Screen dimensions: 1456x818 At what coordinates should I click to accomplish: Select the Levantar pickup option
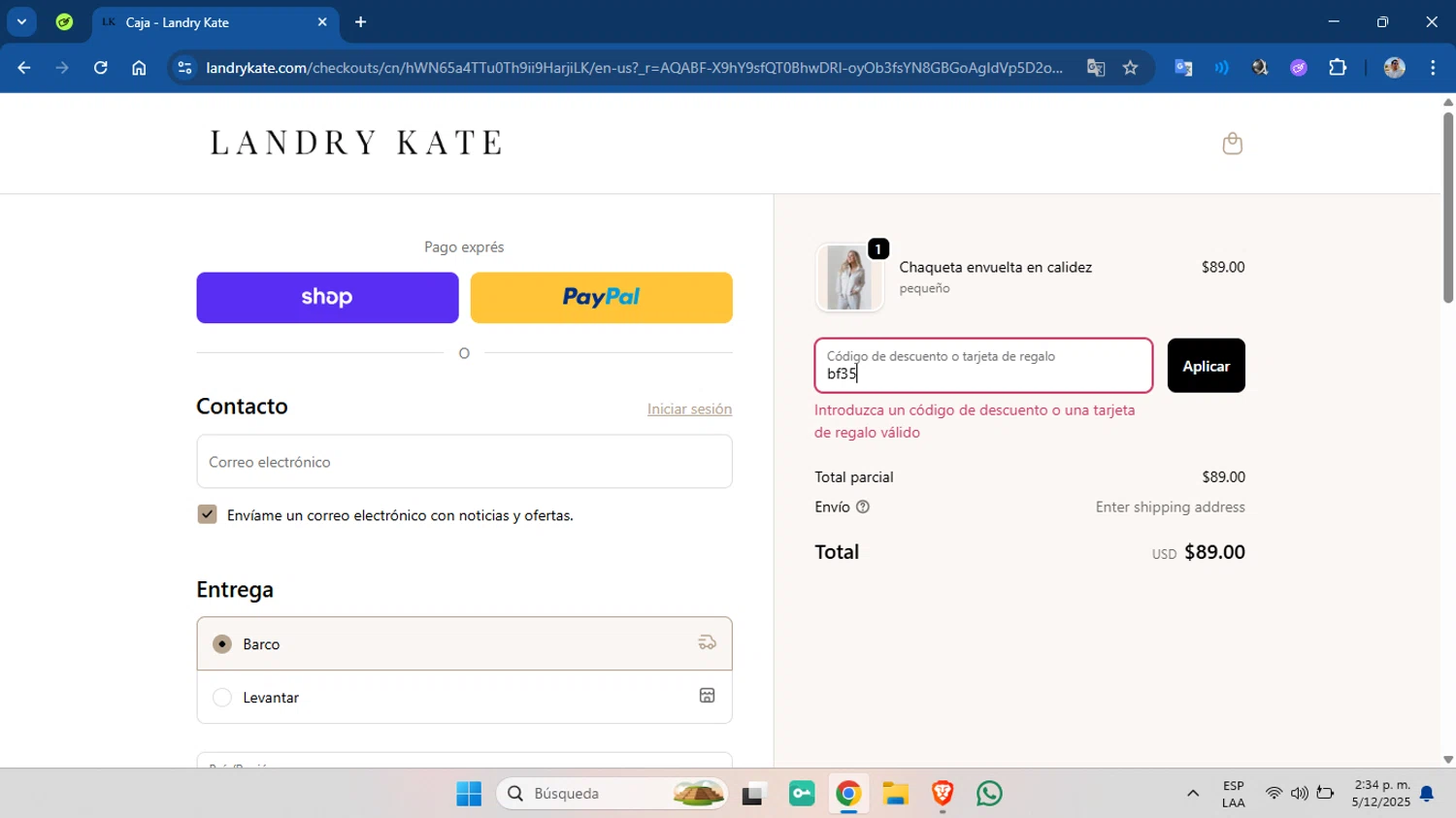pos(464,697)
